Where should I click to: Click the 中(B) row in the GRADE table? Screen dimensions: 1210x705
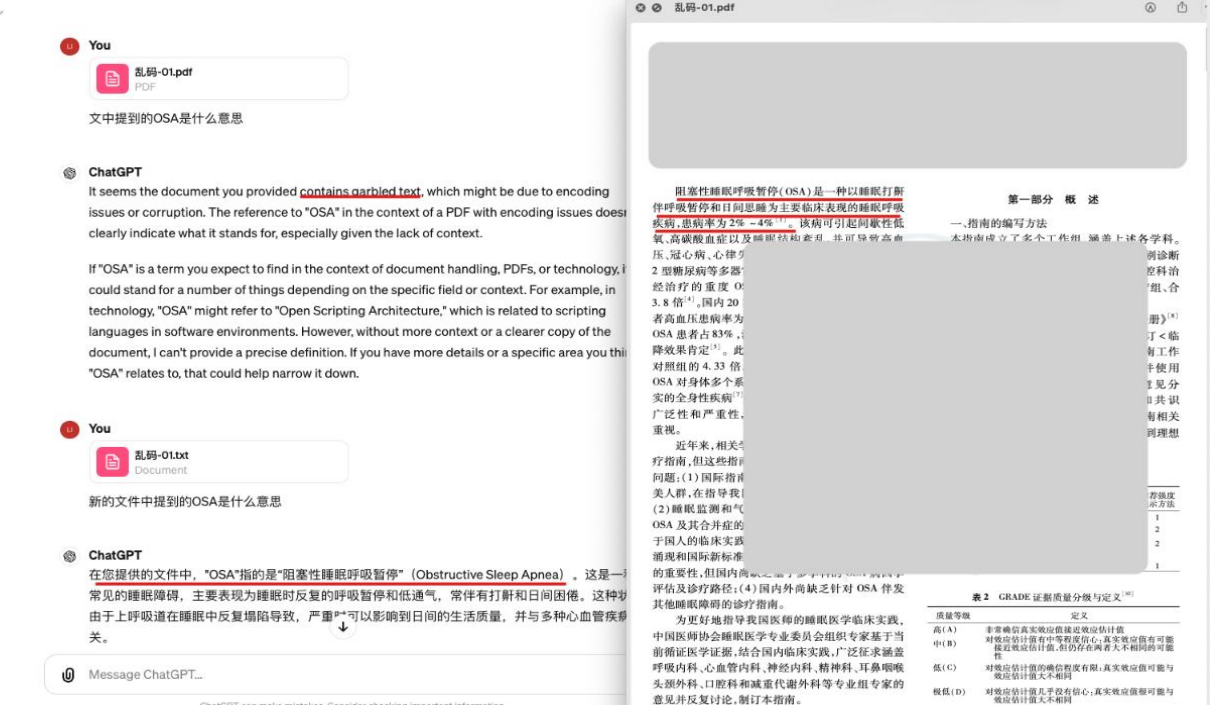pyautogui.click(x=1055, y=647)
